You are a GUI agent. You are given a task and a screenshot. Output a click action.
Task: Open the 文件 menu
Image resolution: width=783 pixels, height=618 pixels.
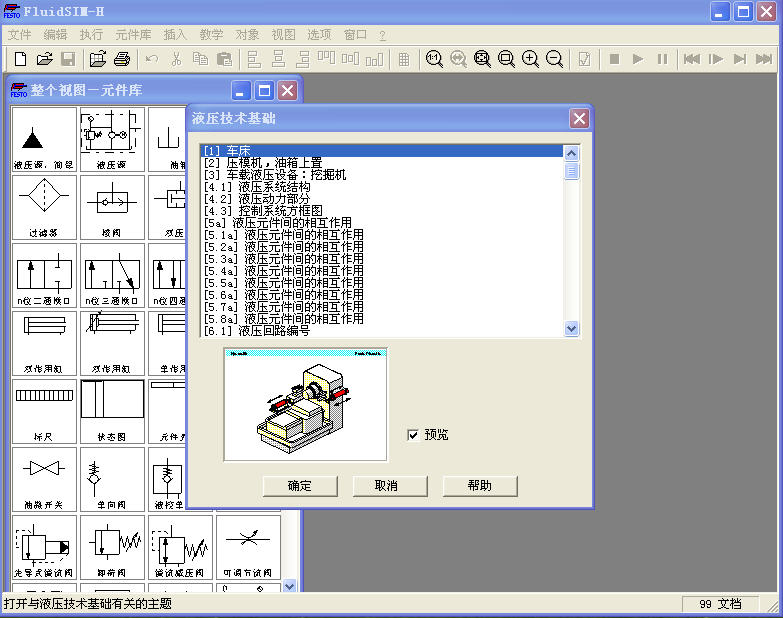19,34
